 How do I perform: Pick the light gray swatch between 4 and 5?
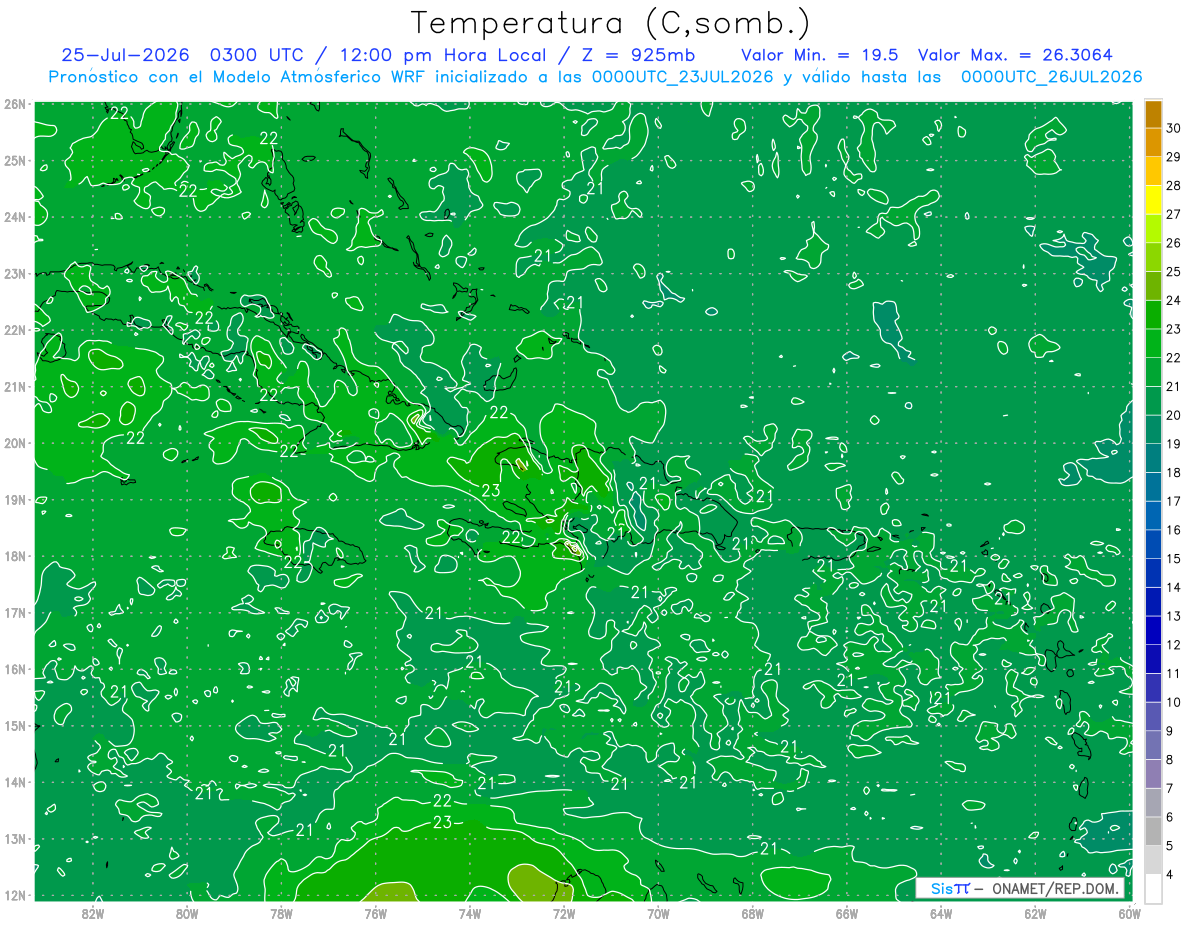pyautogui.click(x=1153, y=859)
